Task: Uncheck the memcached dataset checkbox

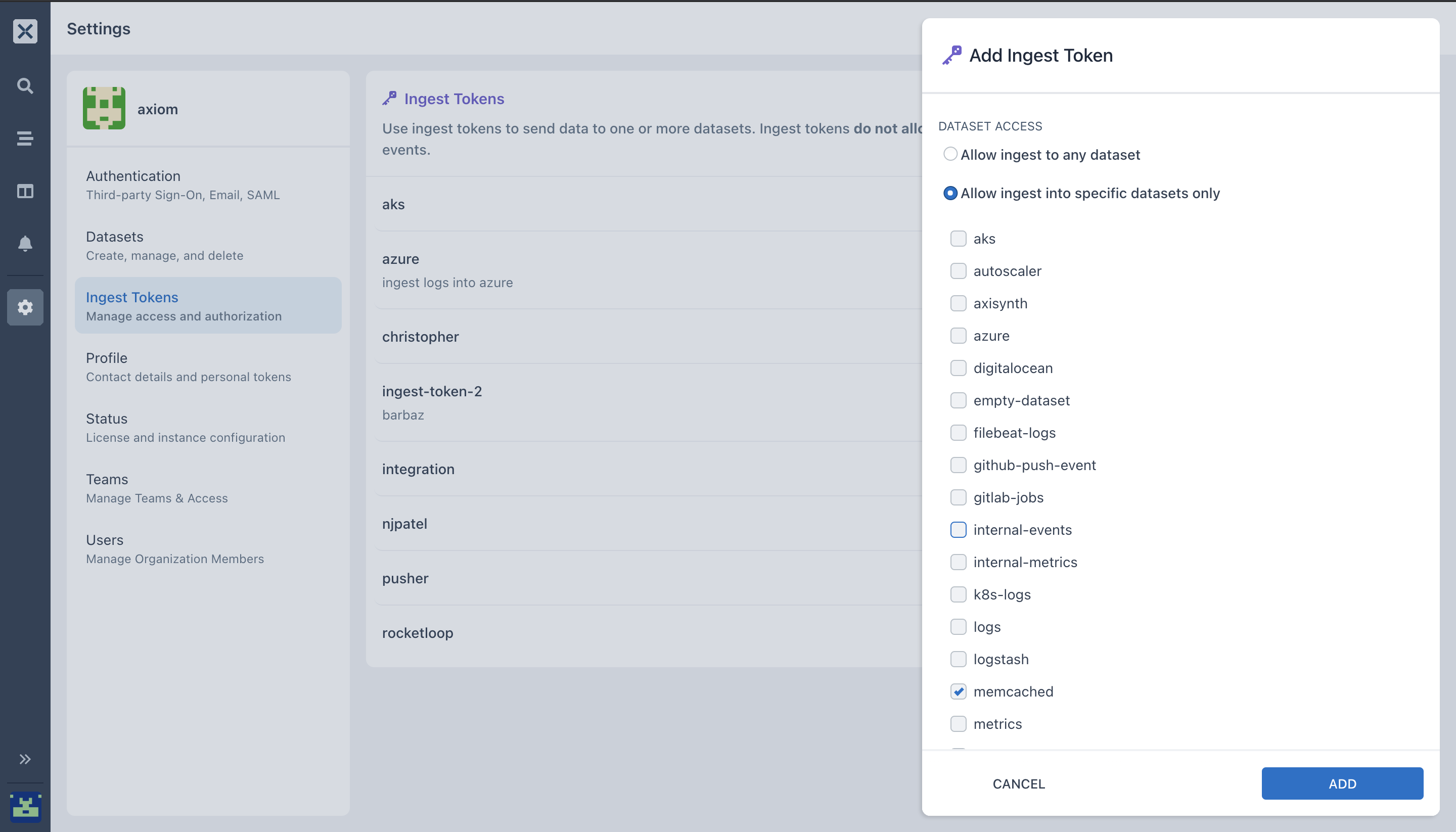Action: pos(959,691)
